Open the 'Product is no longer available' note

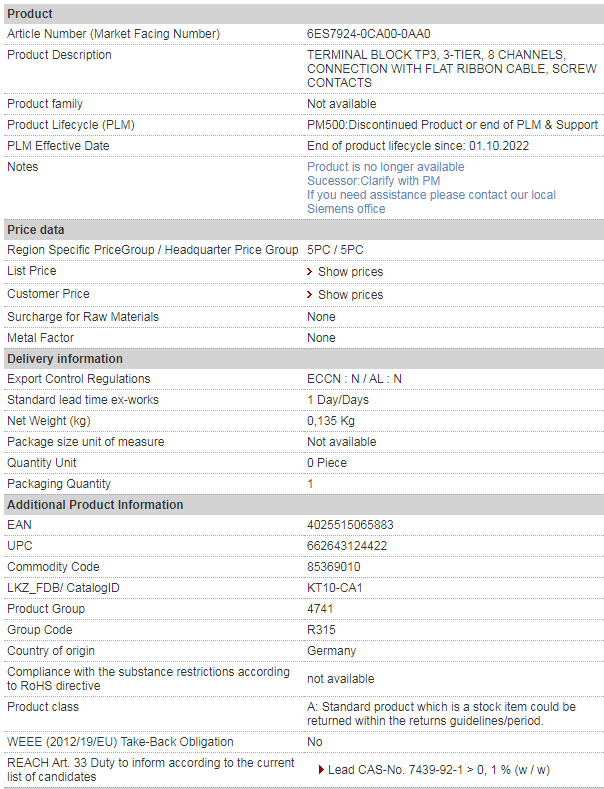(386, 167)
